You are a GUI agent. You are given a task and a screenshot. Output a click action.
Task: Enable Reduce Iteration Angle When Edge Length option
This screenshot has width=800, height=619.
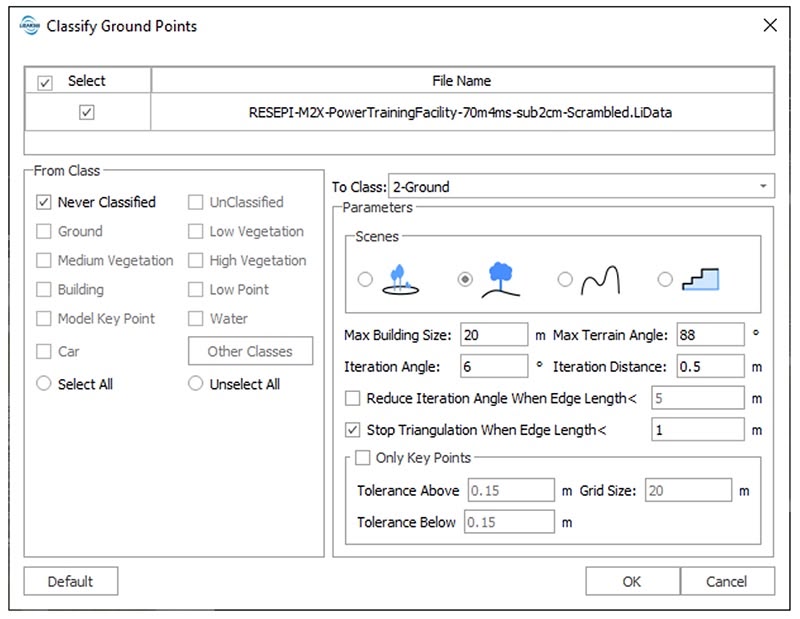coord(353,398)
